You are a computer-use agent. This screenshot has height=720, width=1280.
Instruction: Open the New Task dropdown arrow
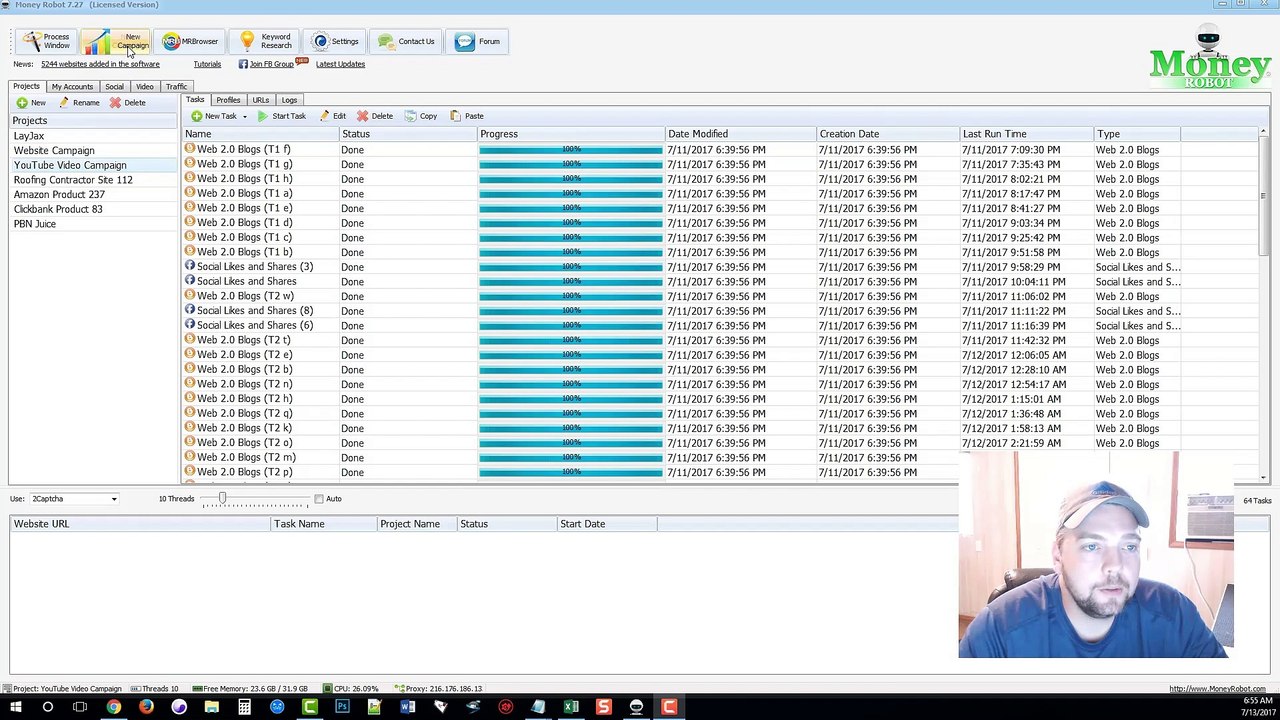pos(244,117)
